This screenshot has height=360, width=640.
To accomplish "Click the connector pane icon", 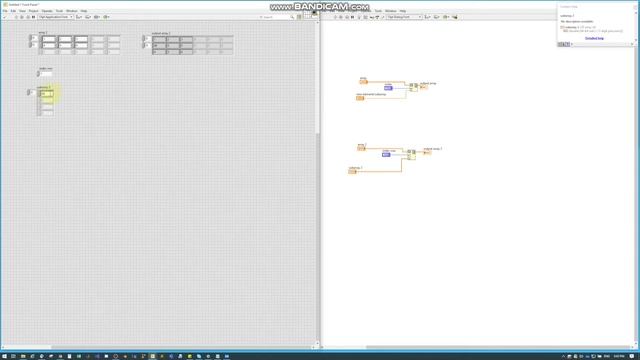I will pyautogui.click(x=307, y=15).
